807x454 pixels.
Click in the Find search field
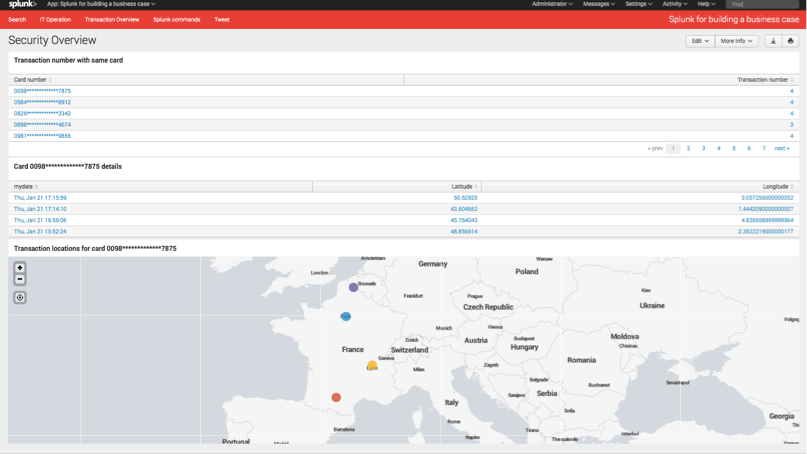(762, 4)
